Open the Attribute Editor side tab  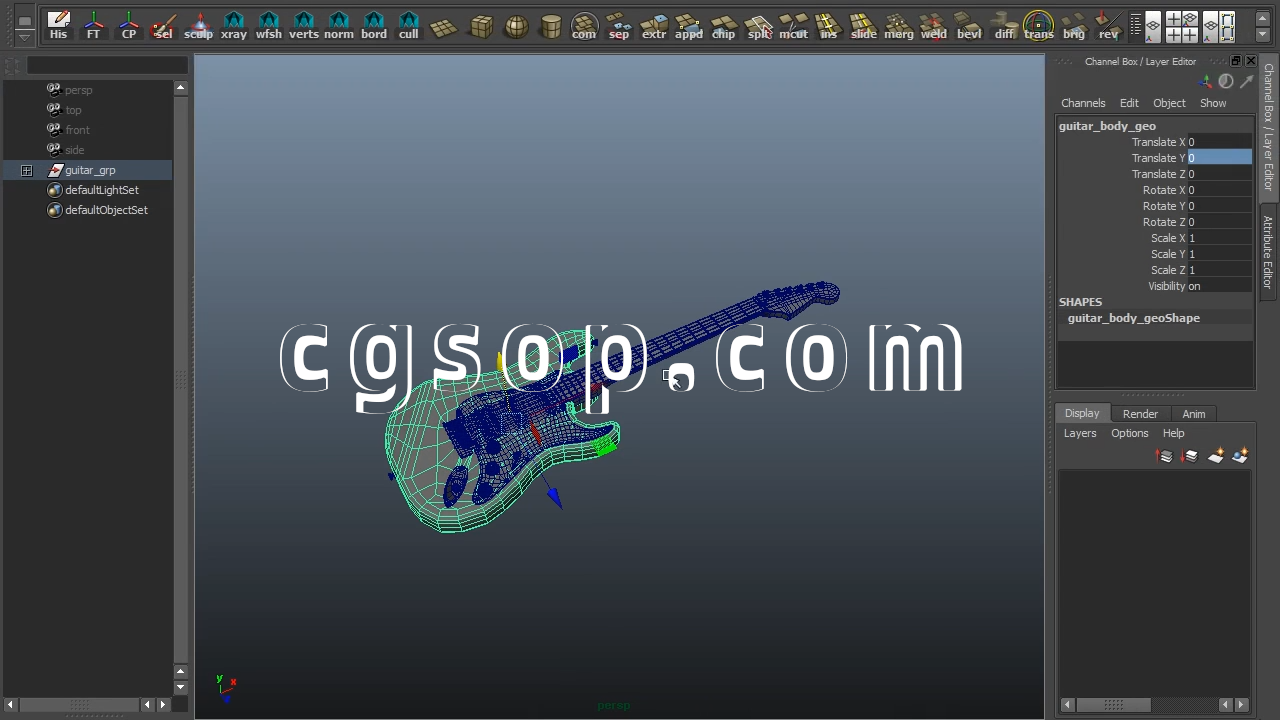point(1268,252)
